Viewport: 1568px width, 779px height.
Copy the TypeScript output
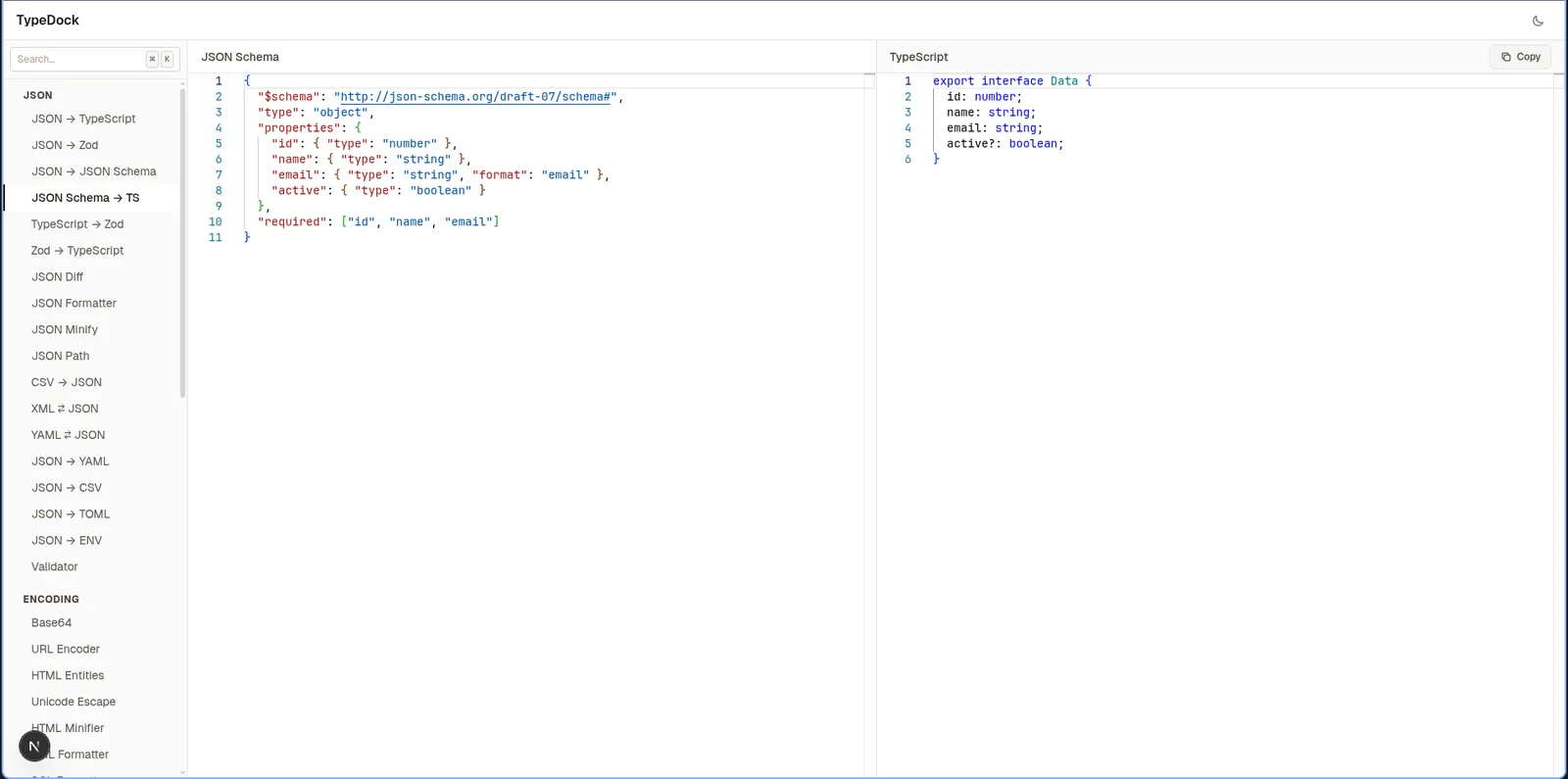(x=1520, y=57)
